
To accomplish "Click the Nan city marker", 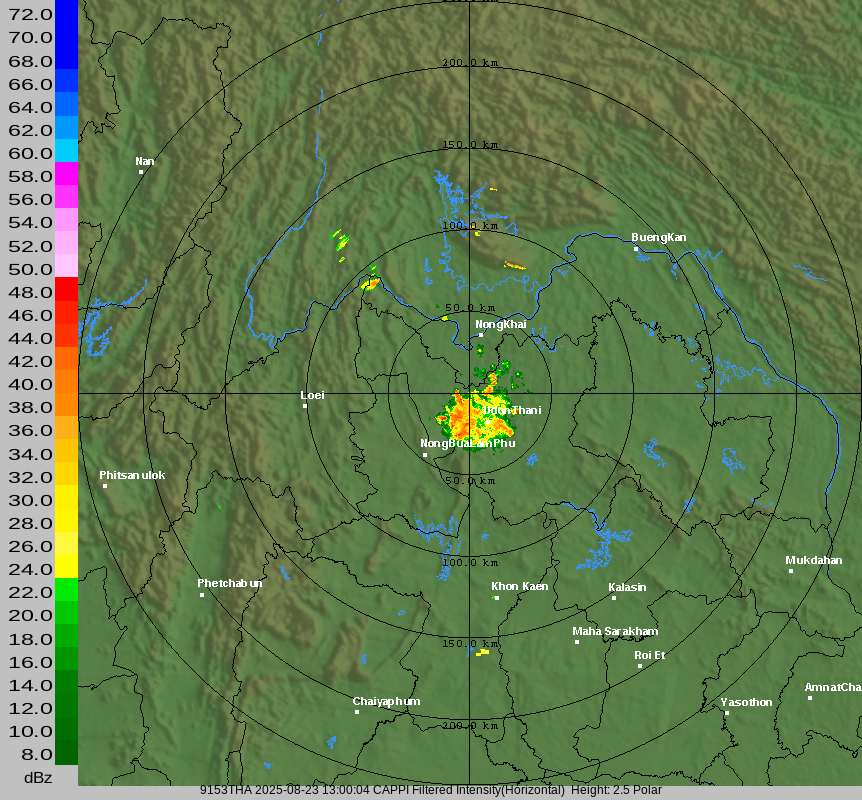I will click(141, 172).
